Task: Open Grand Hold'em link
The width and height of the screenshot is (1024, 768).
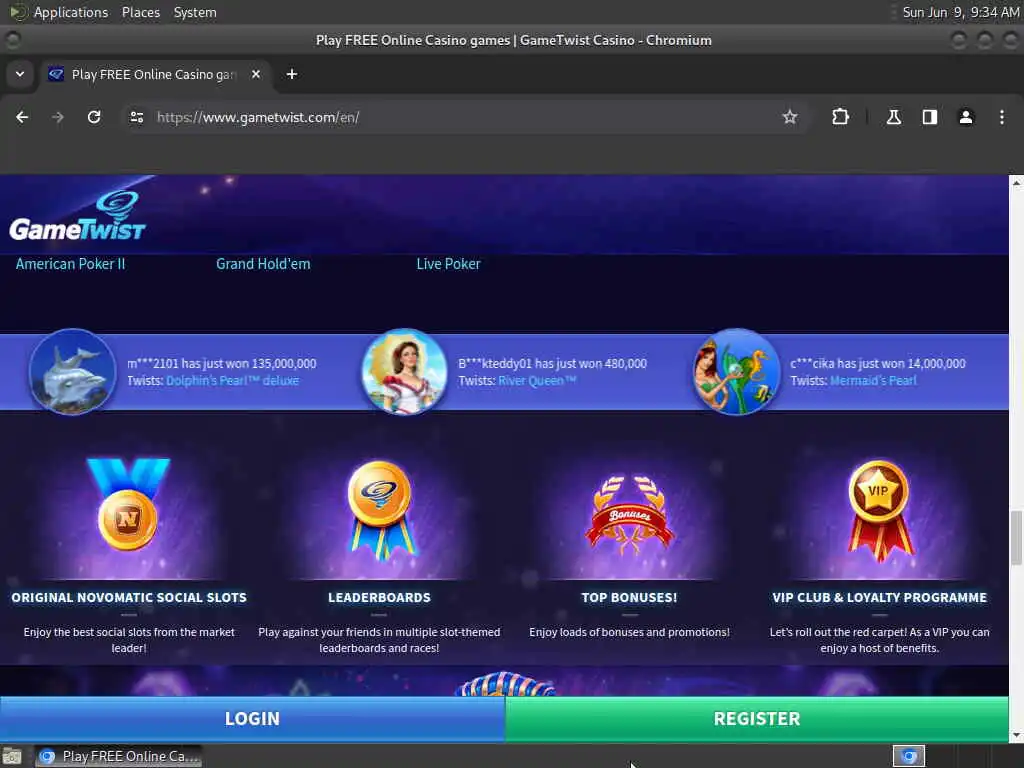Action: point(263,264)
